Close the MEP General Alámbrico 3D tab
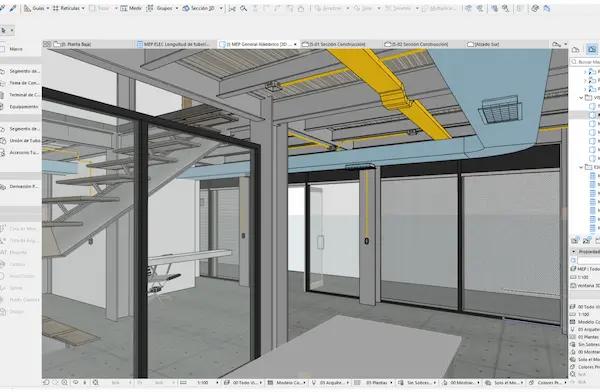Viewport: 600px width, 392px height. point(295,44)
